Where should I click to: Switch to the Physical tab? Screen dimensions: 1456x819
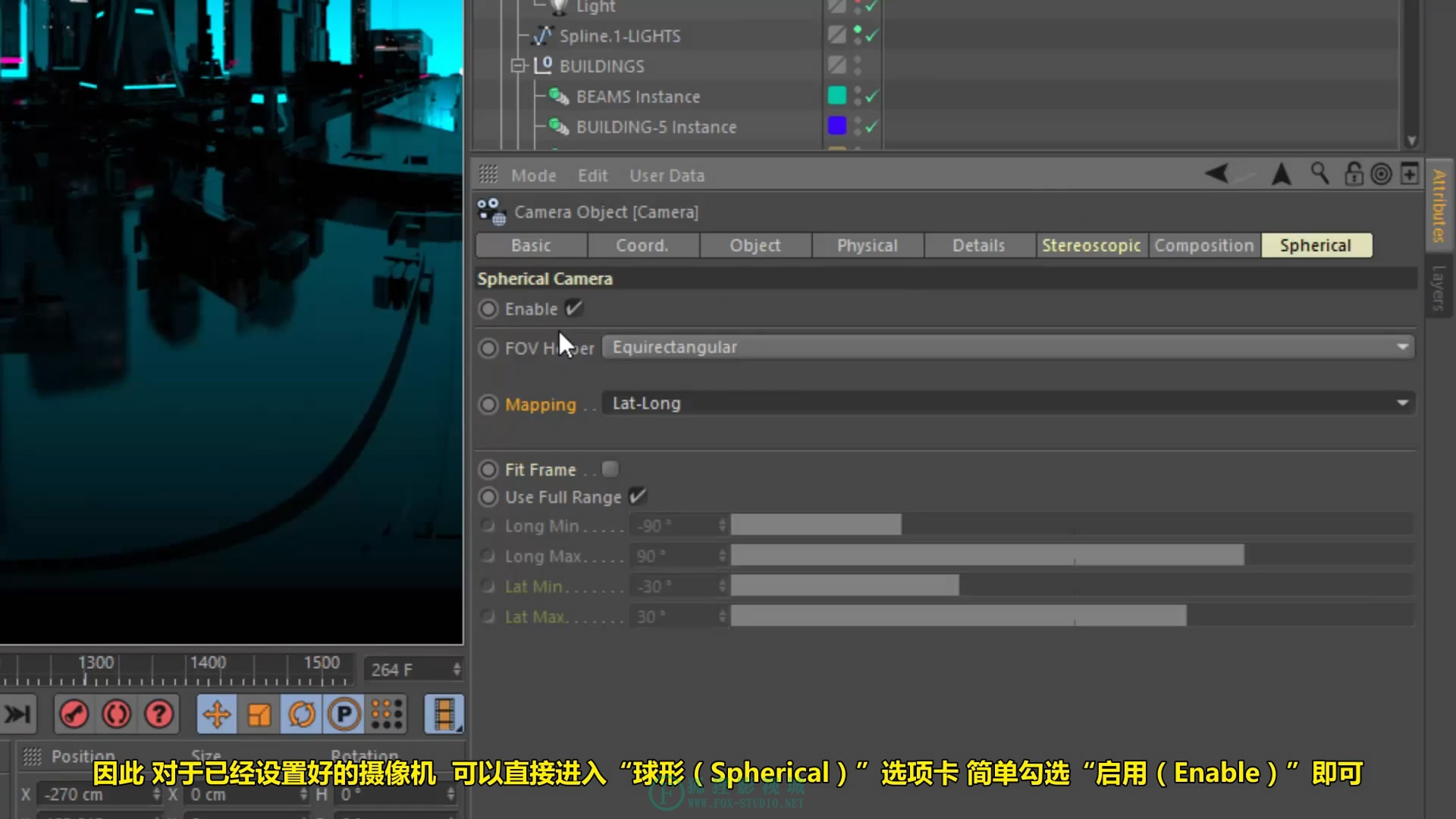coord(868,245)
